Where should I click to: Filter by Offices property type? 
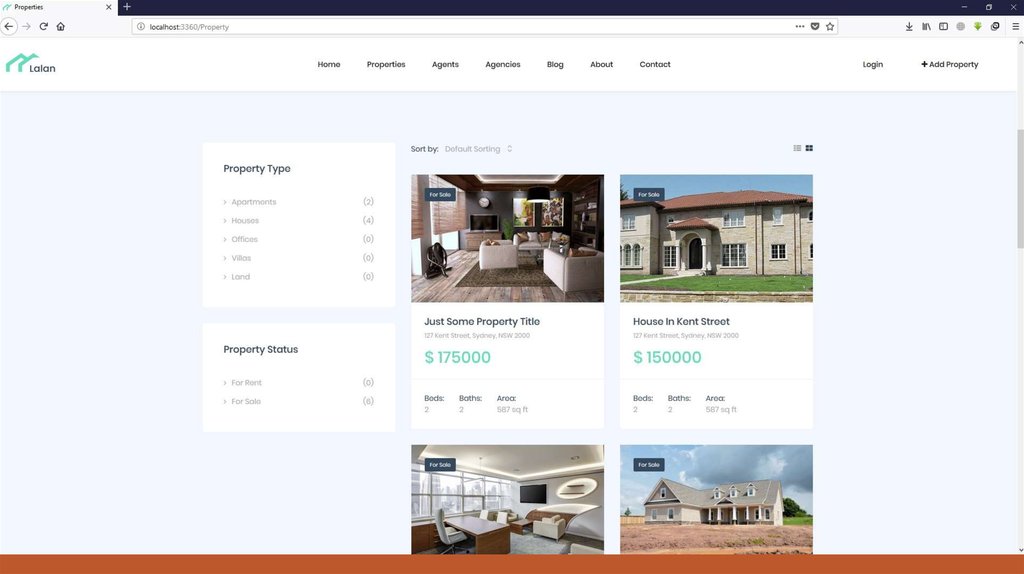pyautogui.click(x=244, y=240)
